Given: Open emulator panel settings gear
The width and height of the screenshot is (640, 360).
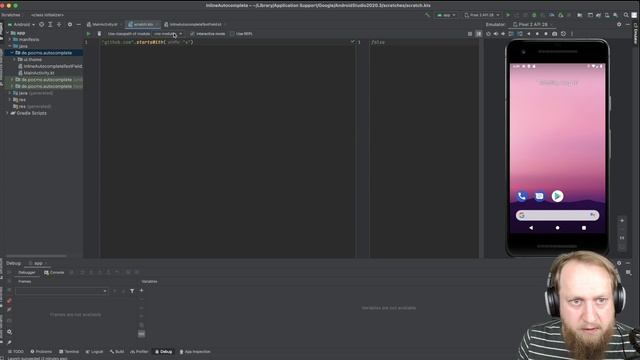Looking at the screenshot, I should 619,24.
